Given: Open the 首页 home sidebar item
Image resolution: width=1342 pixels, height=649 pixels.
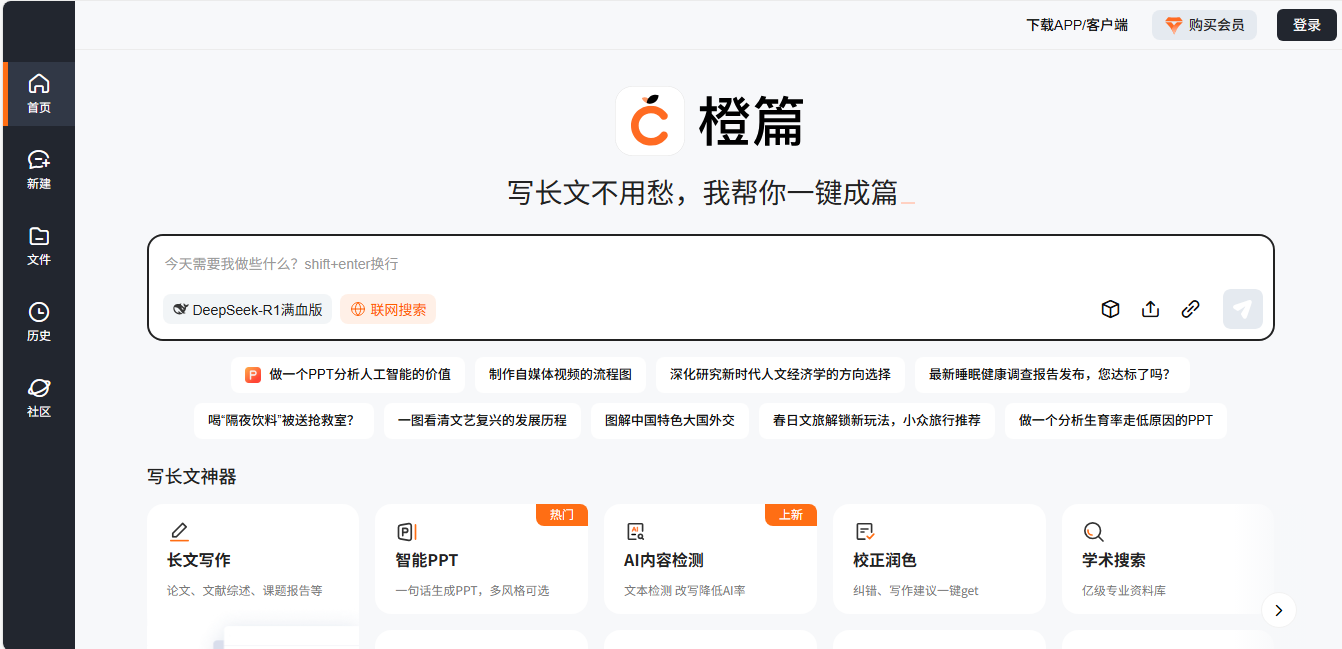Looking at the screenshot, I should 39,94.
